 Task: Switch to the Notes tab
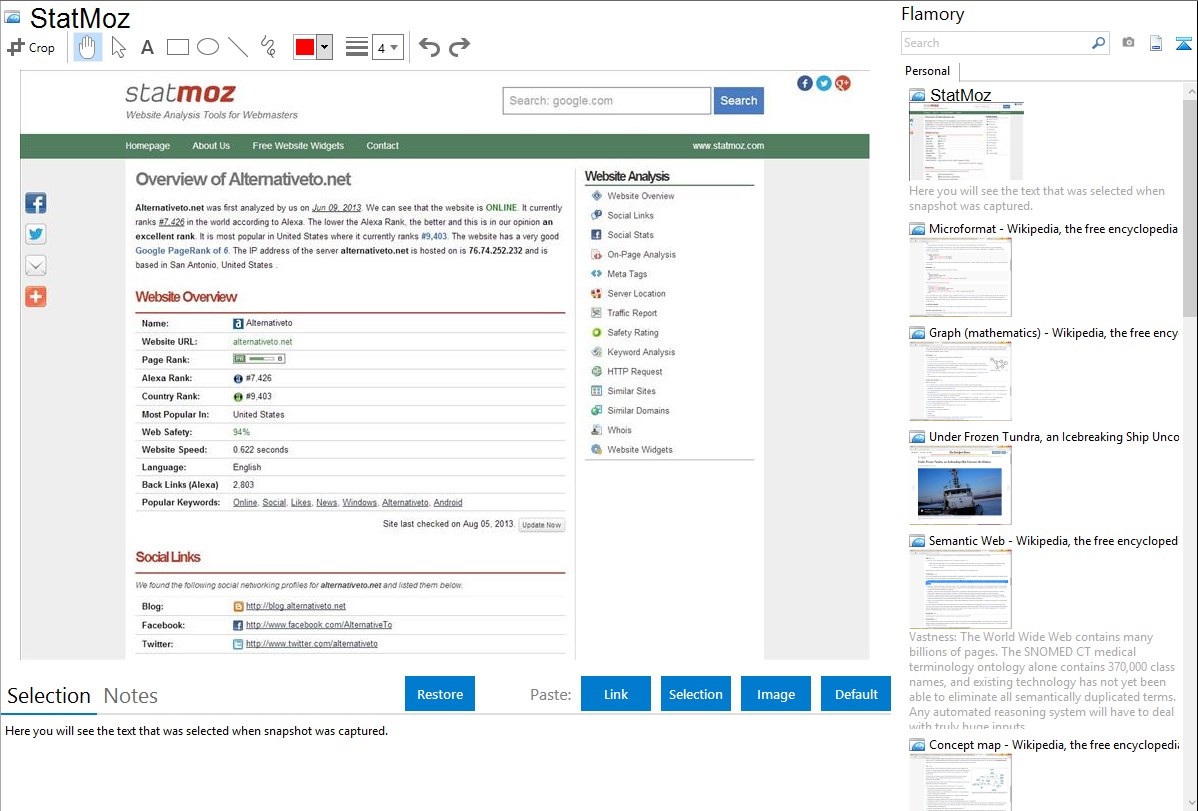pyautogui.click(x=131, y=696)
